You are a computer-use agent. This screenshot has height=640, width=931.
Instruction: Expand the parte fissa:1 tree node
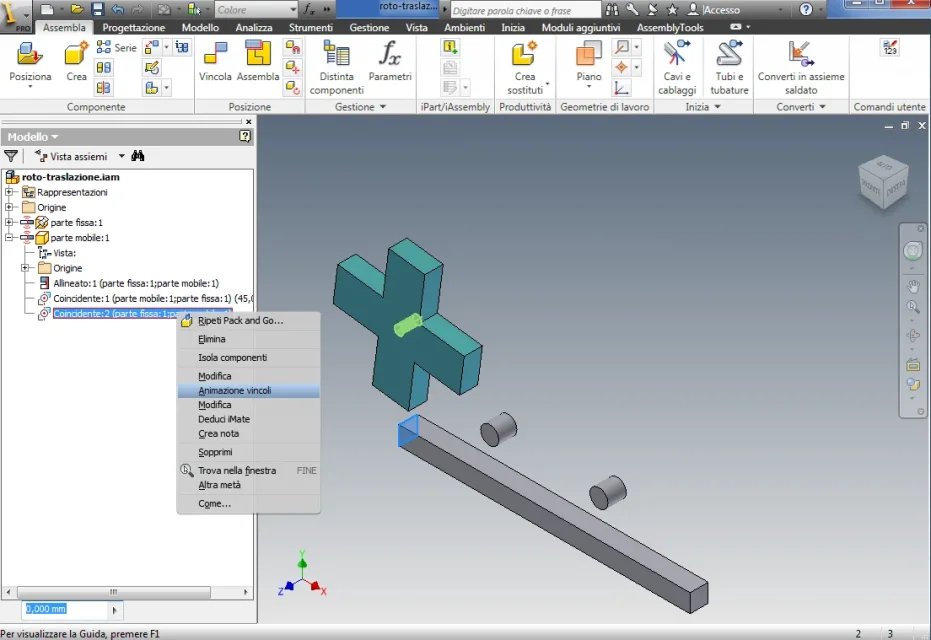(9, 223)
